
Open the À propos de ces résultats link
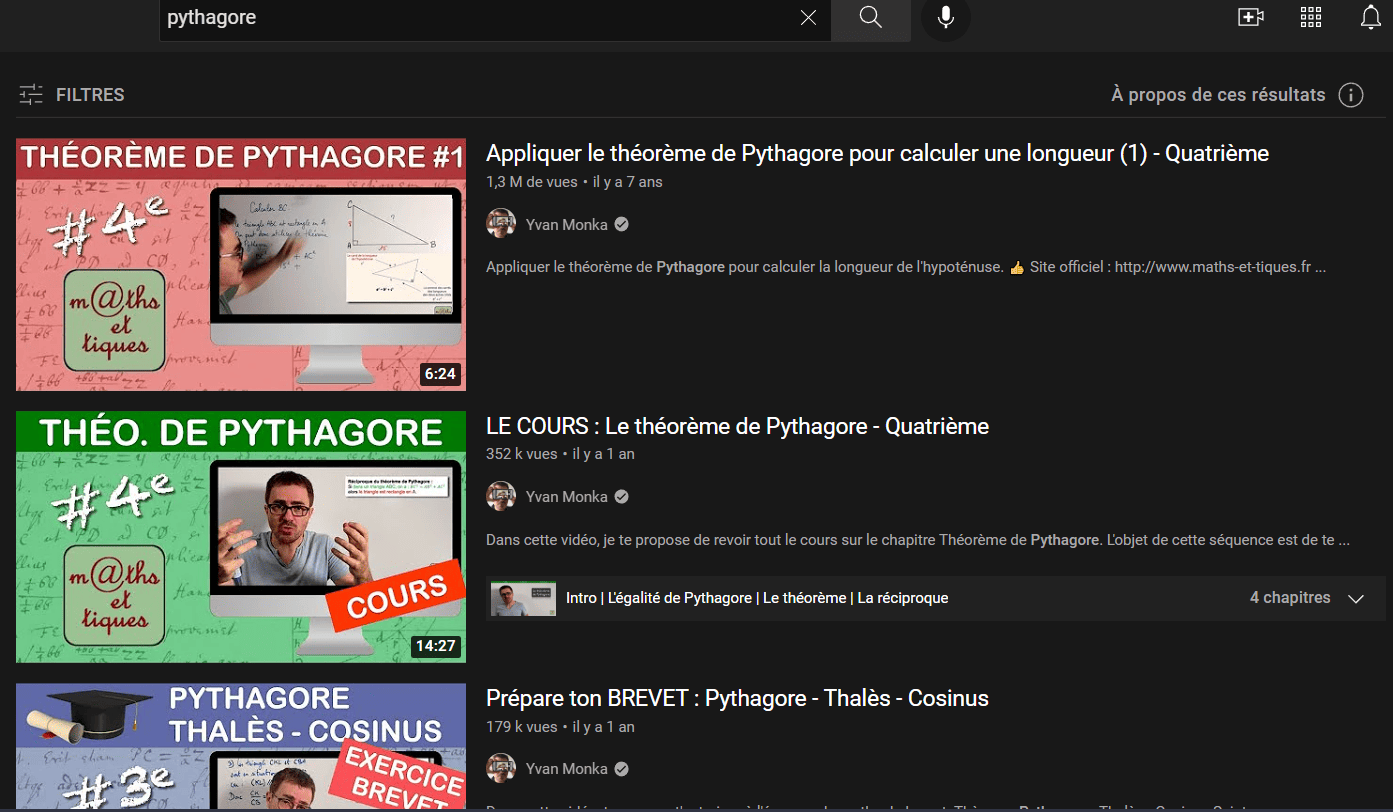pos(1218,95)
